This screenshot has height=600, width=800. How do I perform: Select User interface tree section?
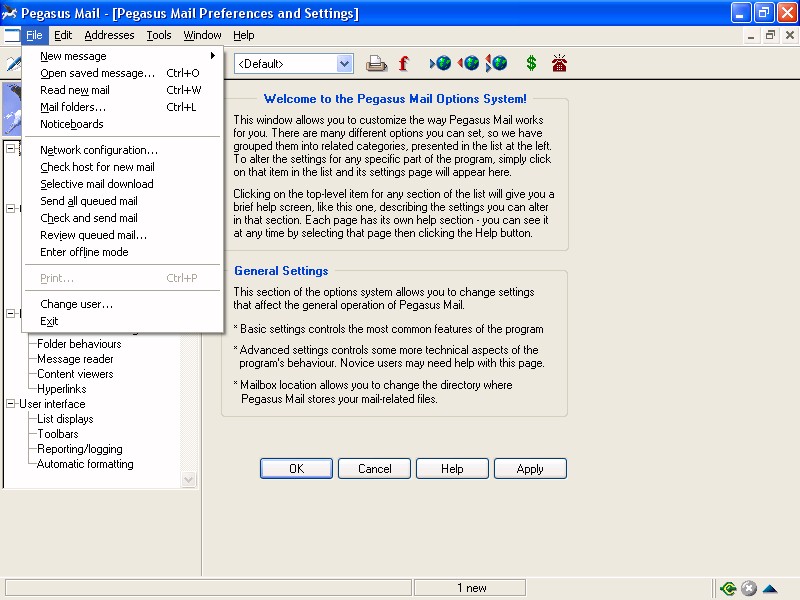53,404
